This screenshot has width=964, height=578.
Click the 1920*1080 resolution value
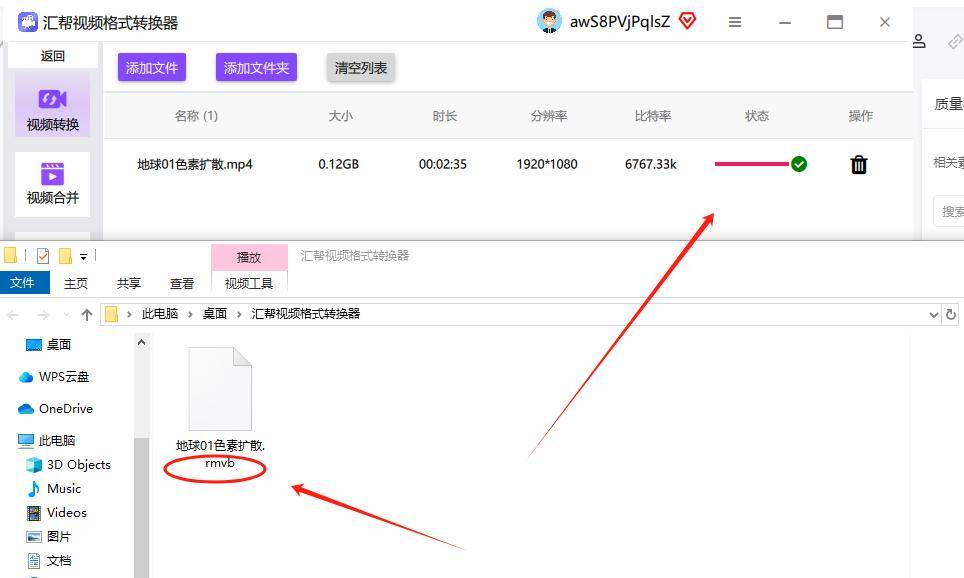(x=547, y=164)
